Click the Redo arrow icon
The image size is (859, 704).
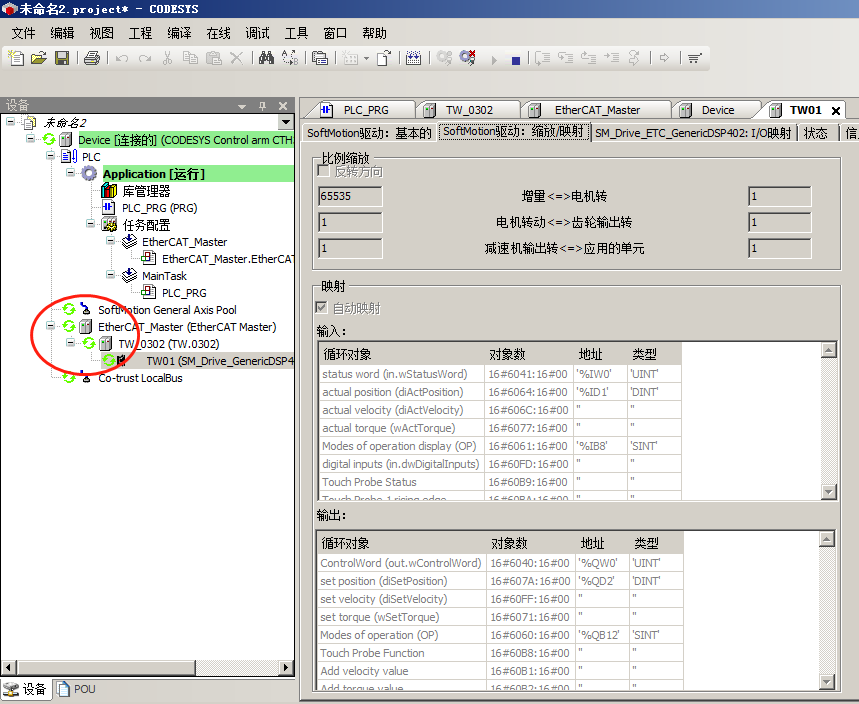point(145,58)
